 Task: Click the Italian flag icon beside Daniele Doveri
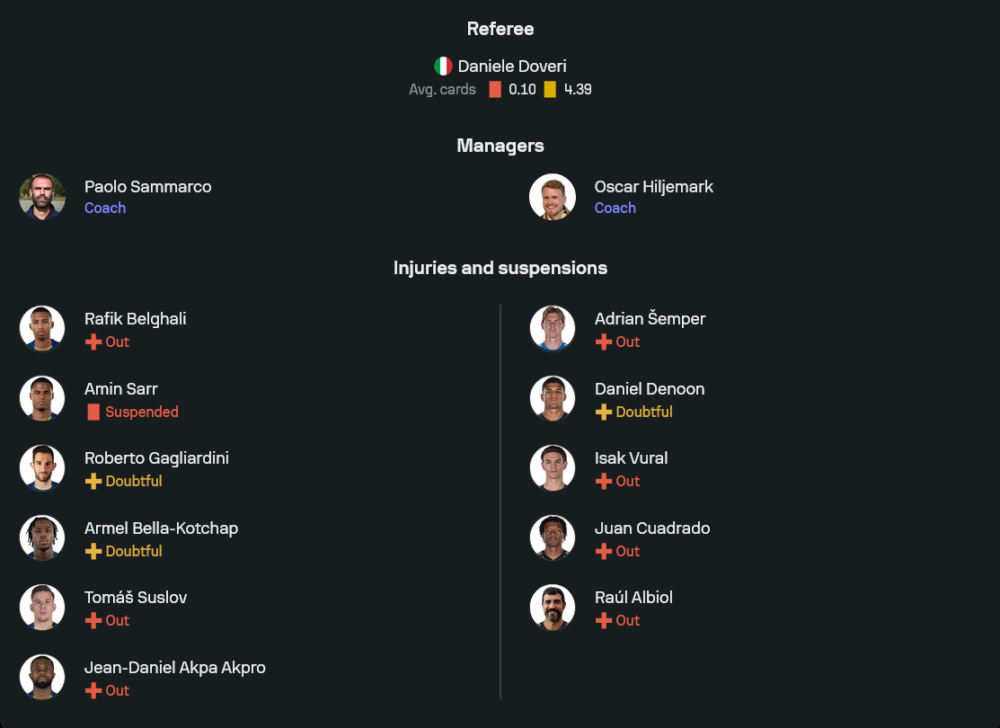(443, 66)
